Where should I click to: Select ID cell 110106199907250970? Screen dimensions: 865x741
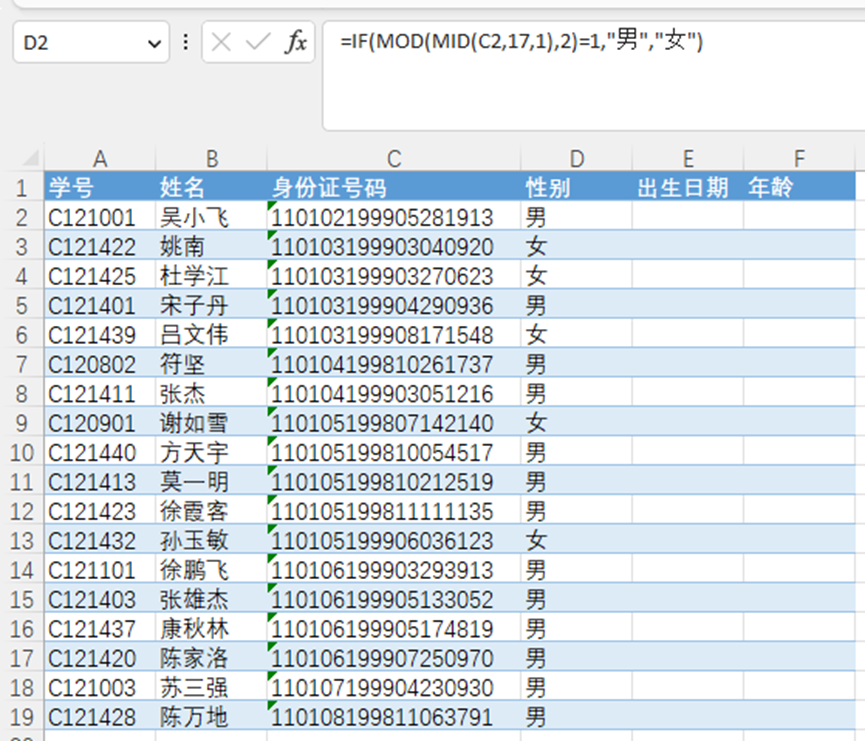pyautogui.click(x=394, y=658)
